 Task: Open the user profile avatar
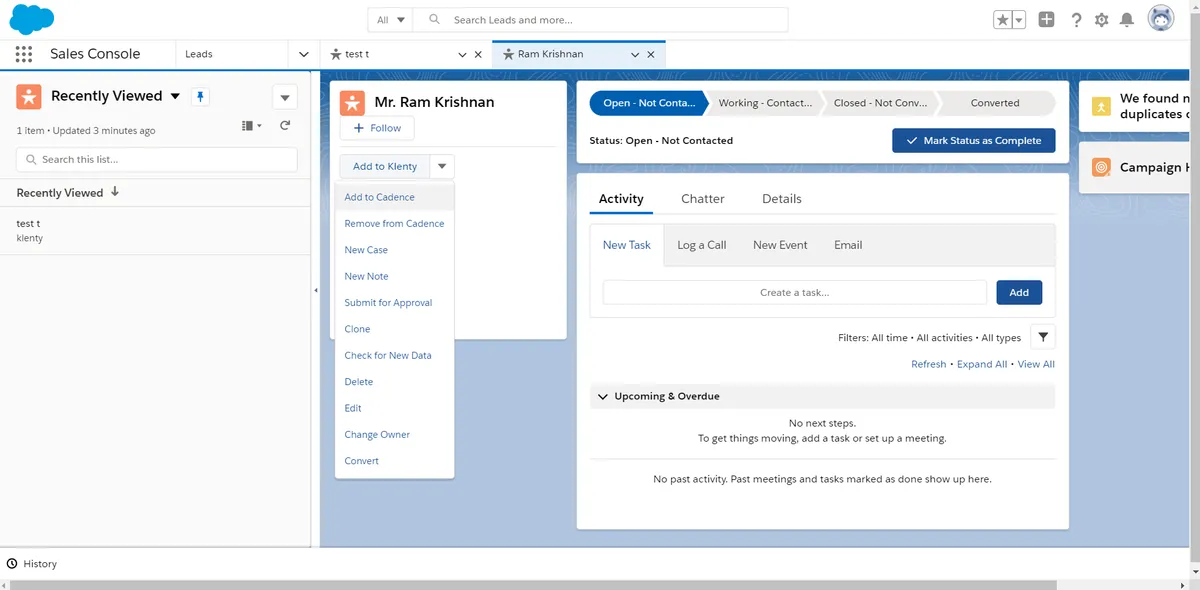[1160, 19]
